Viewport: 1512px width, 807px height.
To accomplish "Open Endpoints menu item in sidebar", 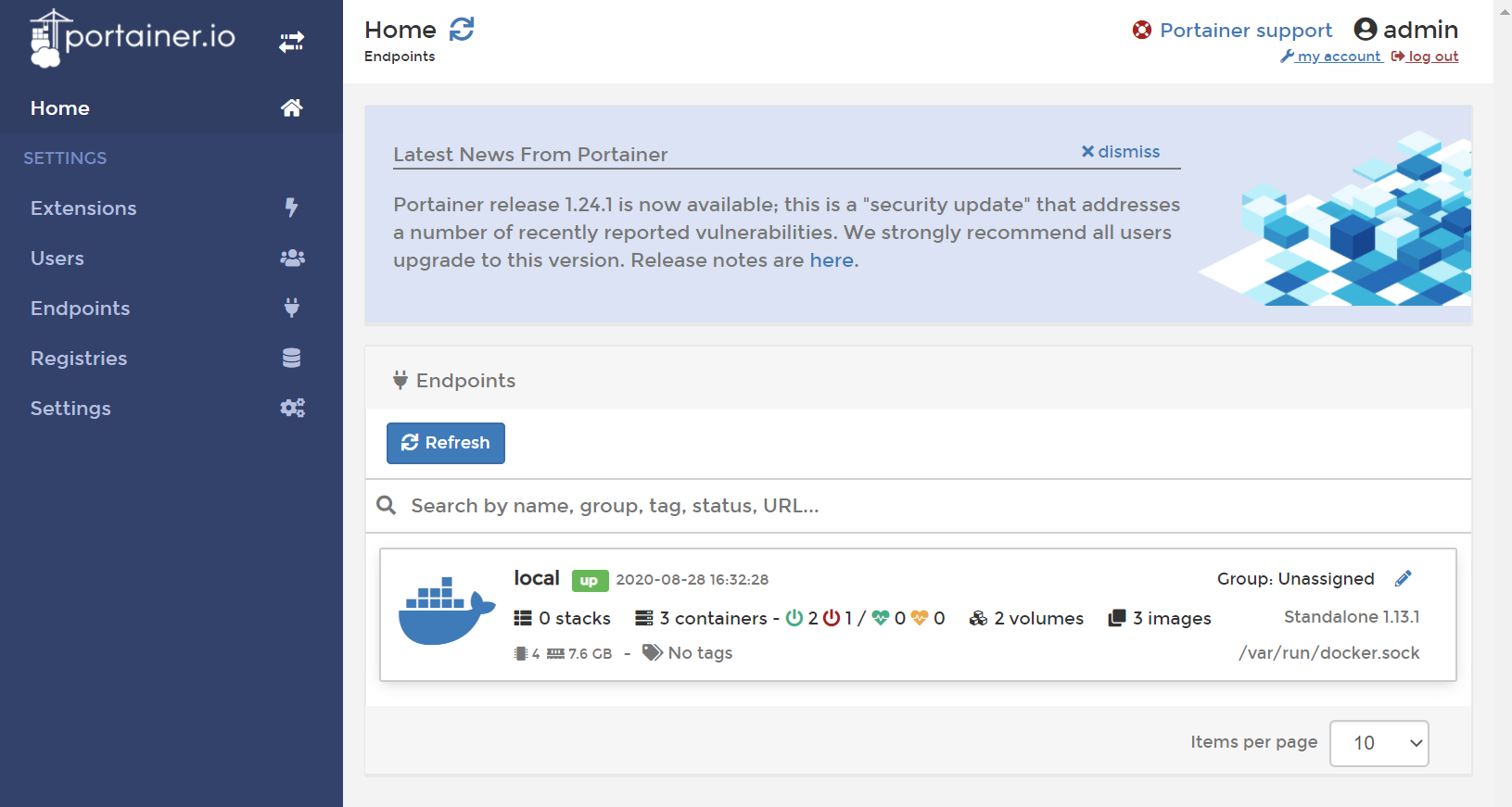I will pyautogui.click(x=81, y=309).
